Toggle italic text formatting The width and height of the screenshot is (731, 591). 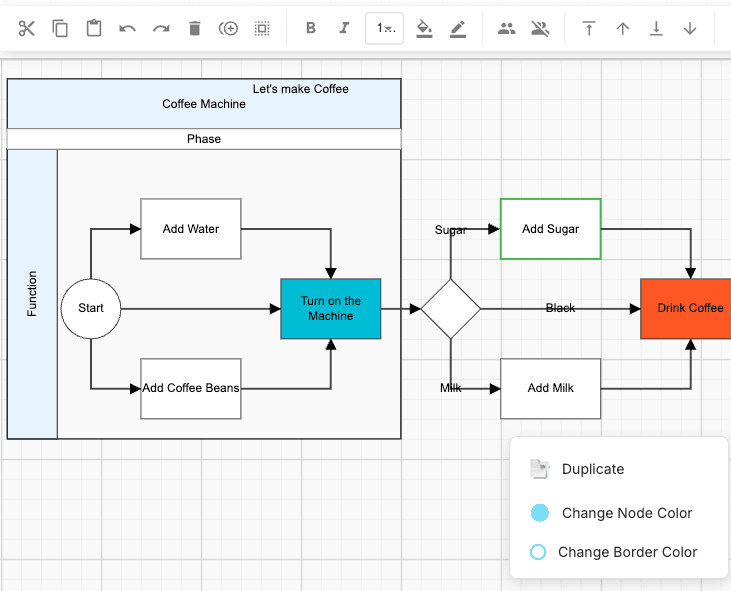(344, 28)
